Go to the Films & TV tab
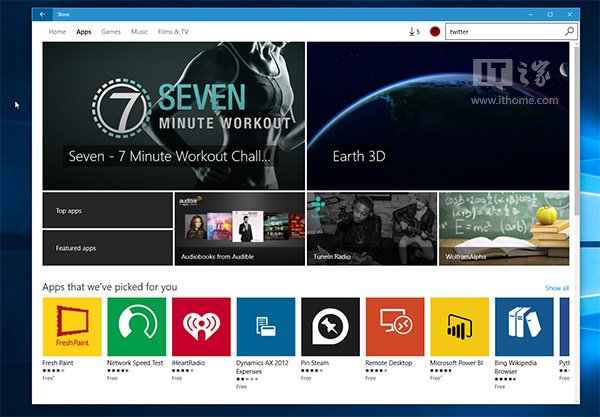The height and width of the screenshot is (417, 600). tap(173, 32)
